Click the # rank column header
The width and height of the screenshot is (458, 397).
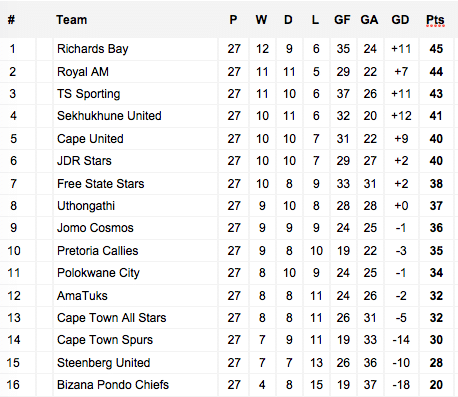coord(12,20)
